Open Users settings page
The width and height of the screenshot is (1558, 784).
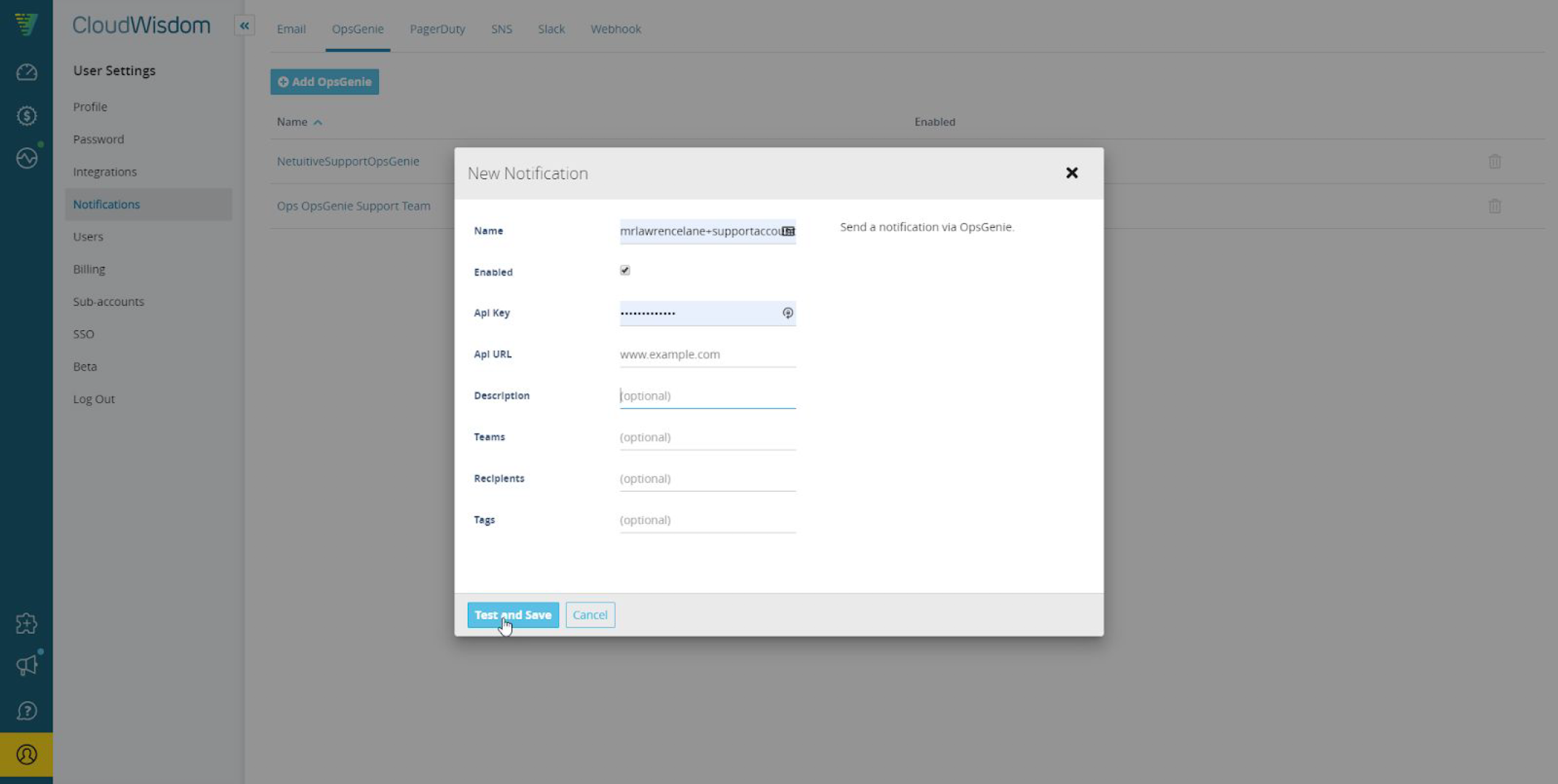click(88, 237)
